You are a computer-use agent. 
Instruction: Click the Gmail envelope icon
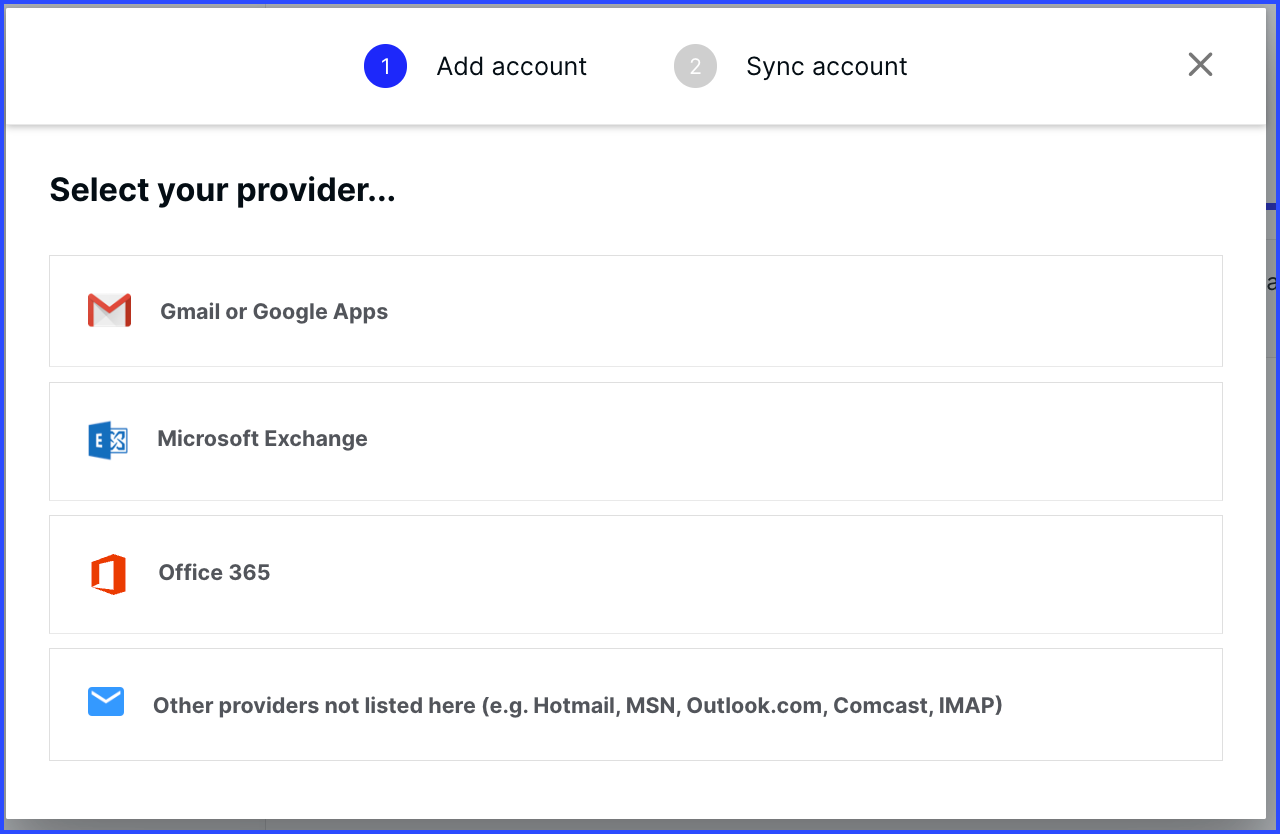coord(109,311)
